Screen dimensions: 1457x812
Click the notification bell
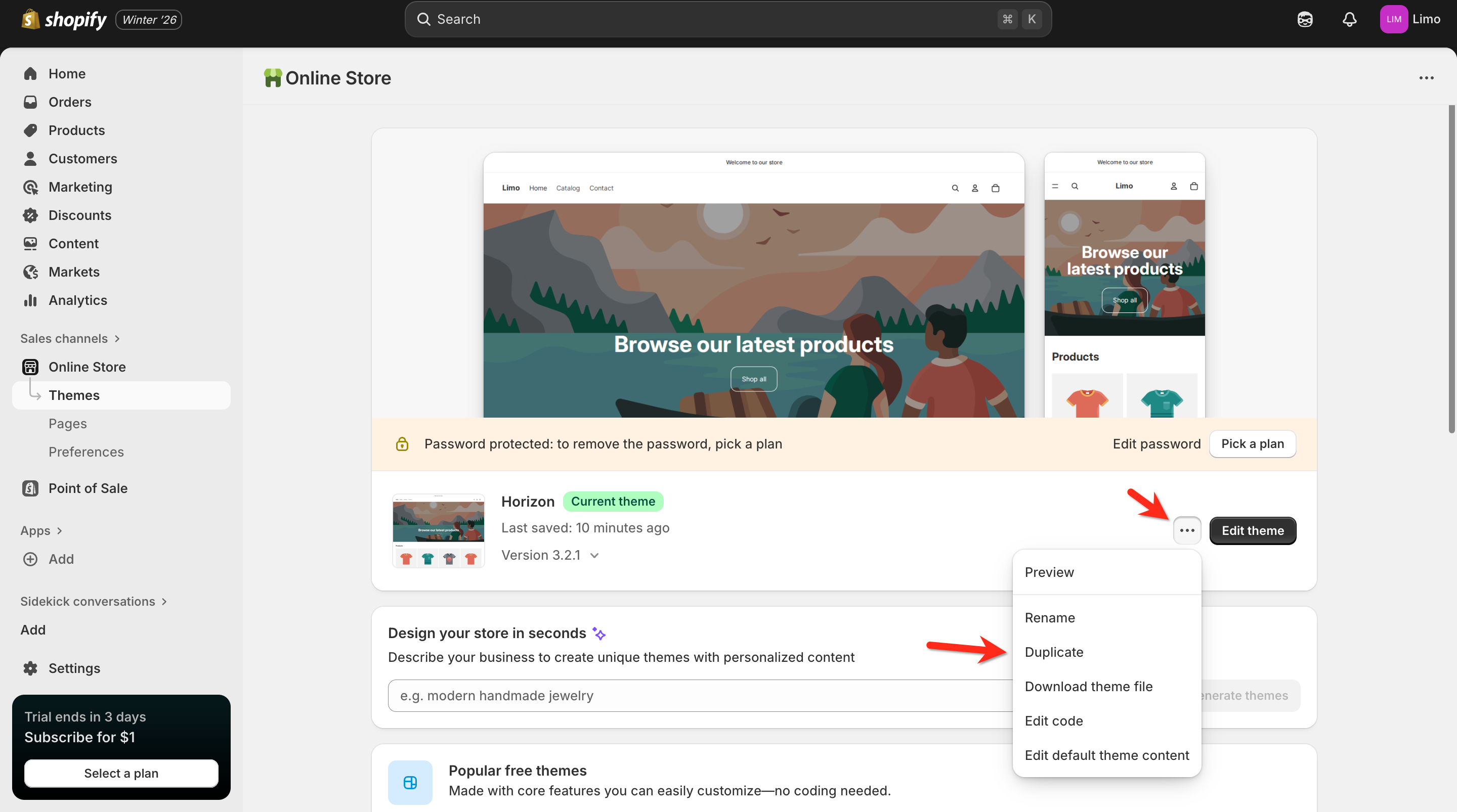point(1350,19)
